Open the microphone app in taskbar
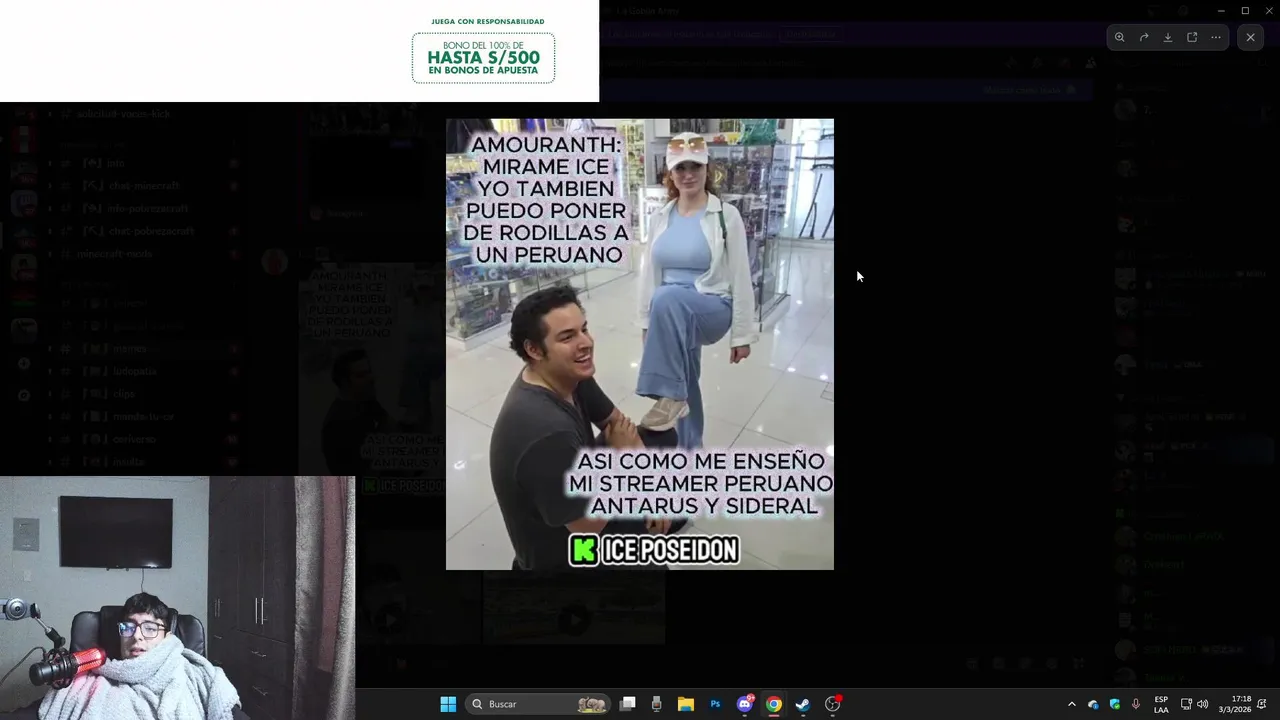 pos(656,704)
